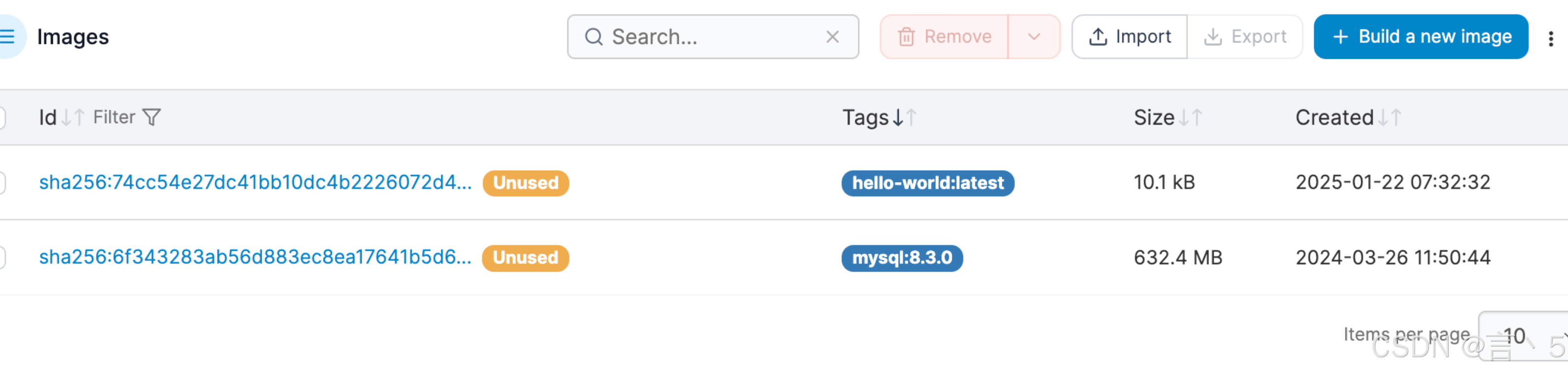Sort images by Size column arrows
This screenshot has width=1568, height=373.
tap(1190, 117)
